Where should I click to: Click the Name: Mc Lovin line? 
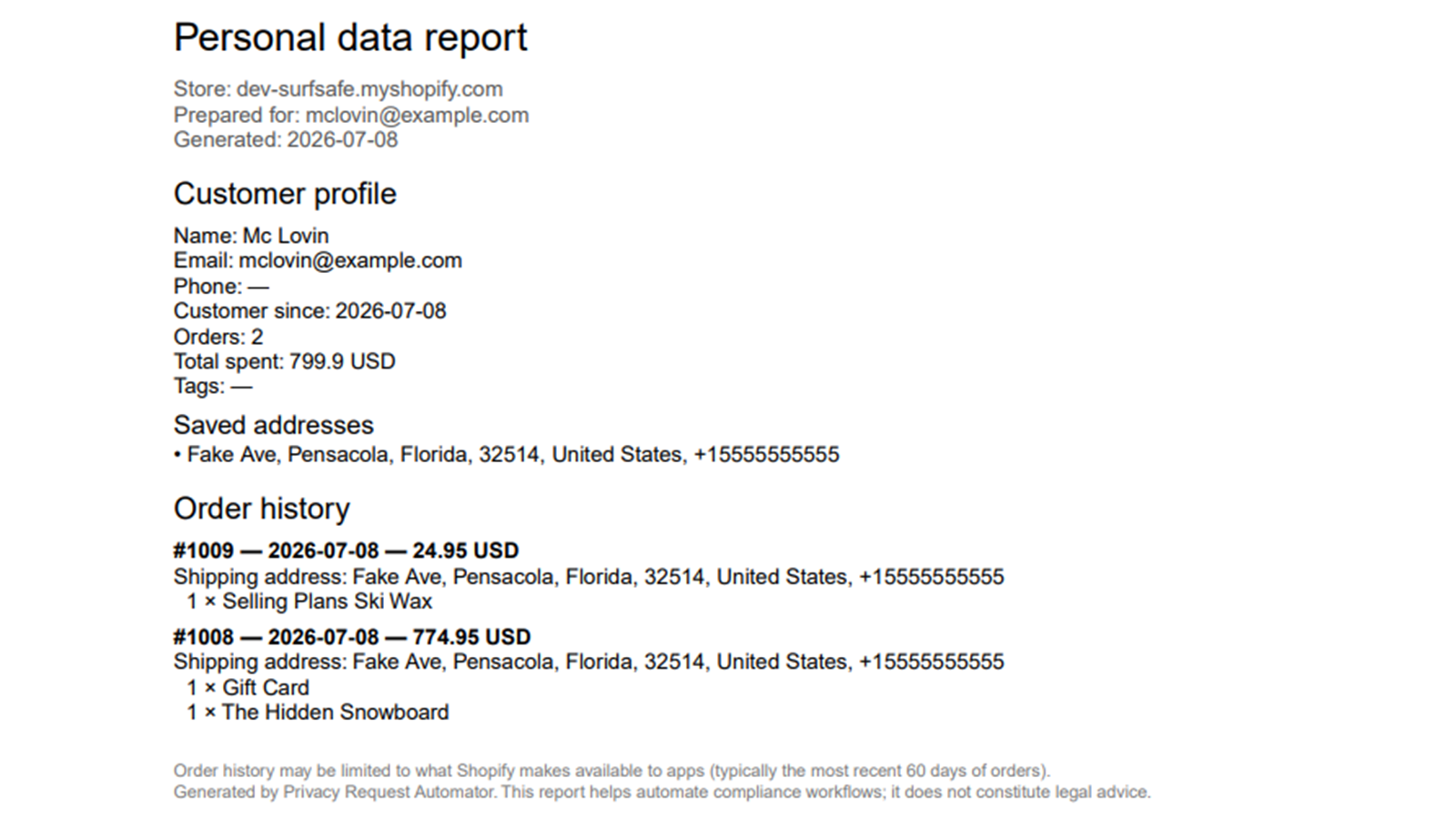[251, 236]
